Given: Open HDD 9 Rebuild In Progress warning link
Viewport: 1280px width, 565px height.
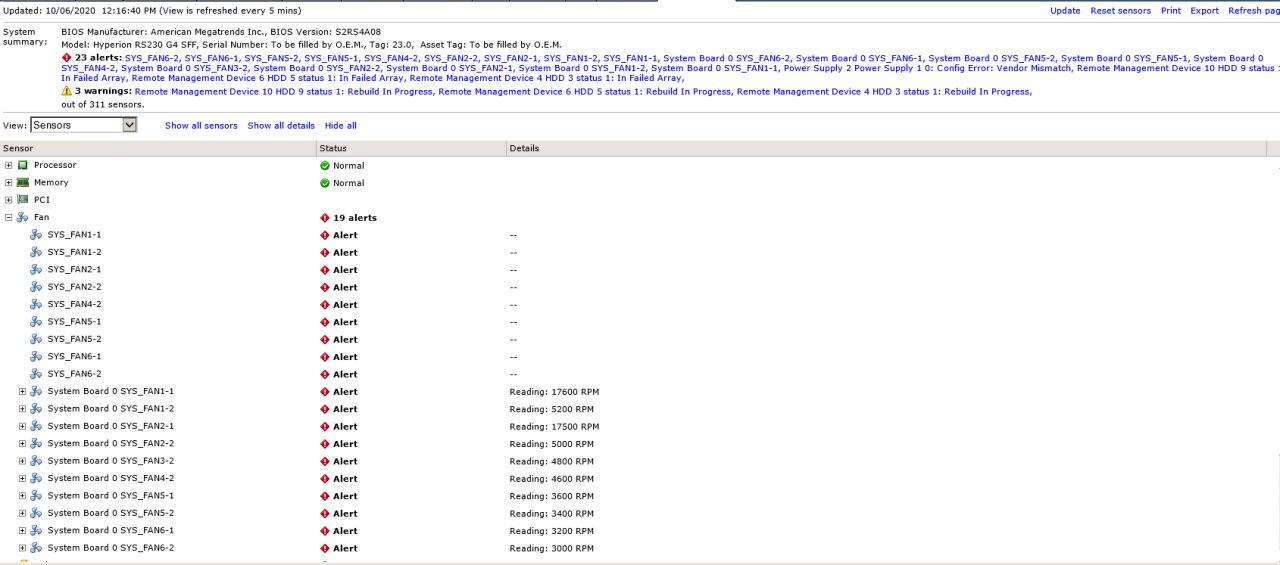Looking at the screenshot, I should [x=283, y=91].
